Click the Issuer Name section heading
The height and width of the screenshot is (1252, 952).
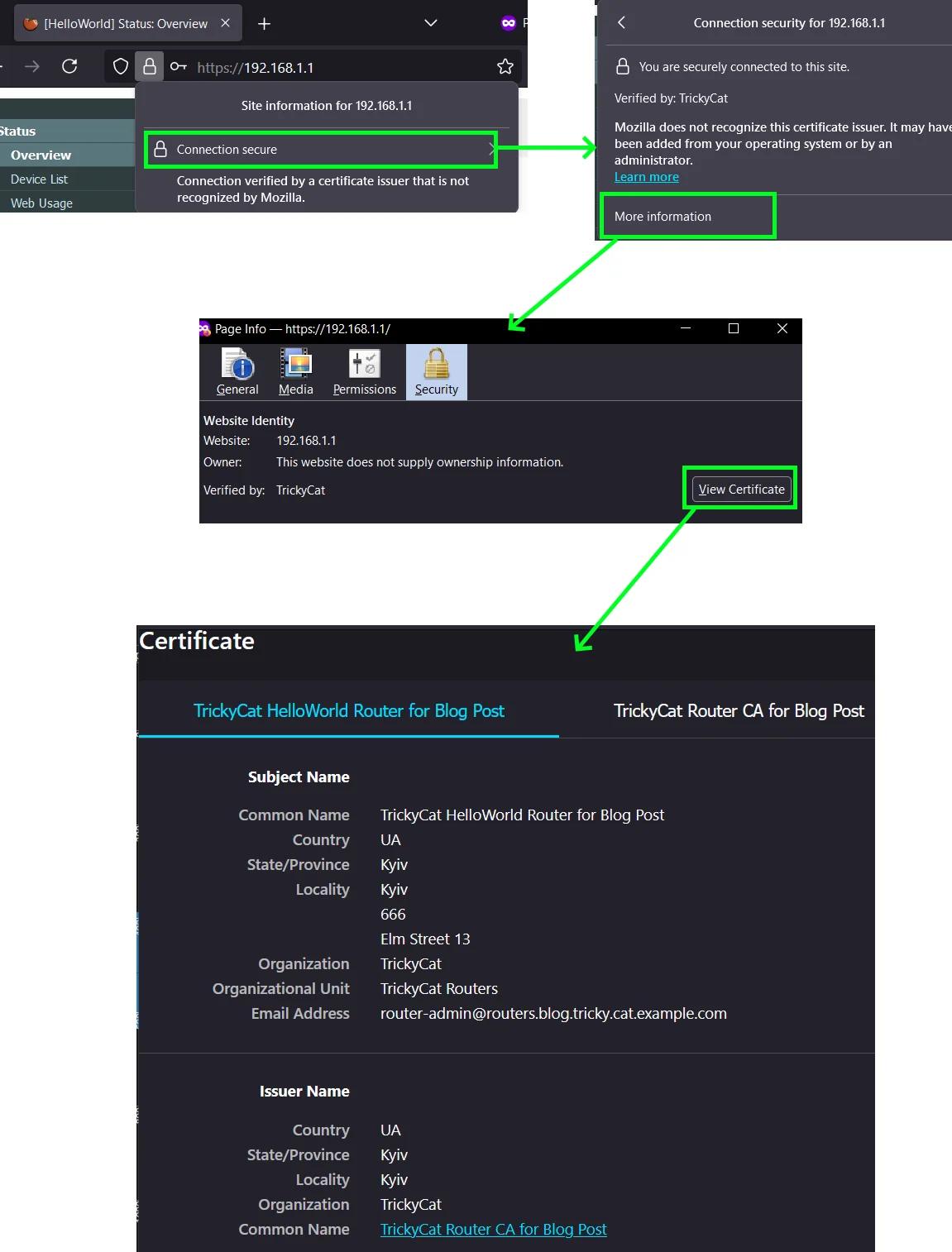(x=304, y=1092)
